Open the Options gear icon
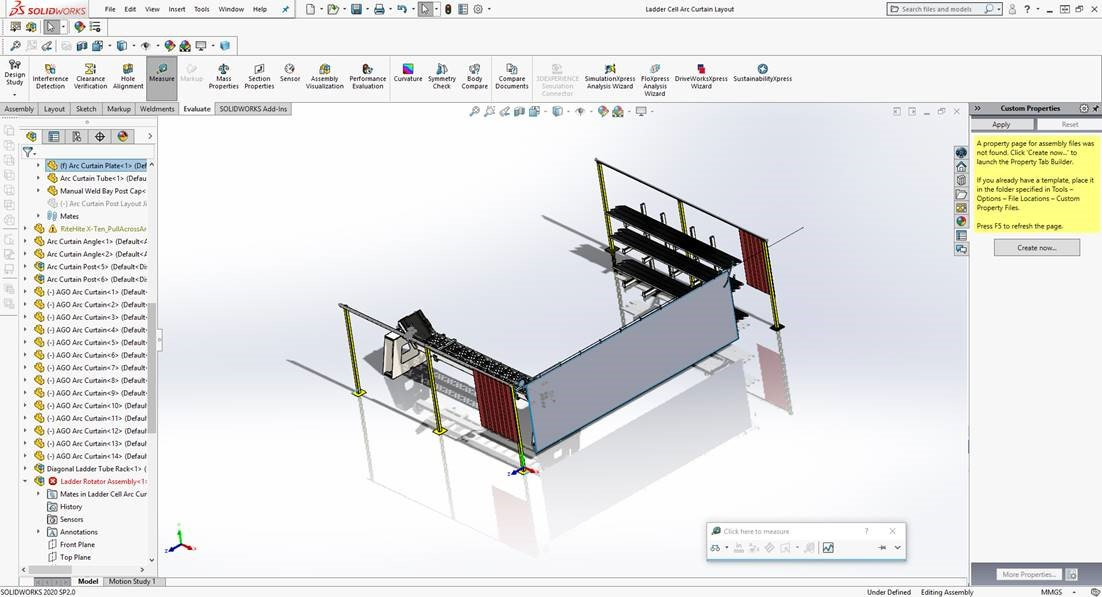The image size is (1102, 597). (x=478, y=9)
